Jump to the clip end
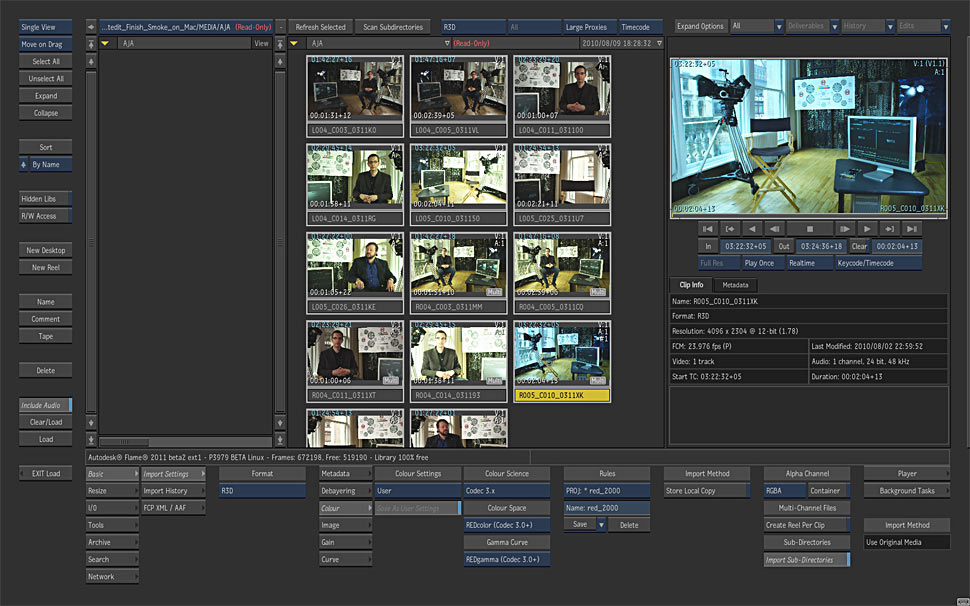The height and width of the screenshot is (606, 970). 911,229
